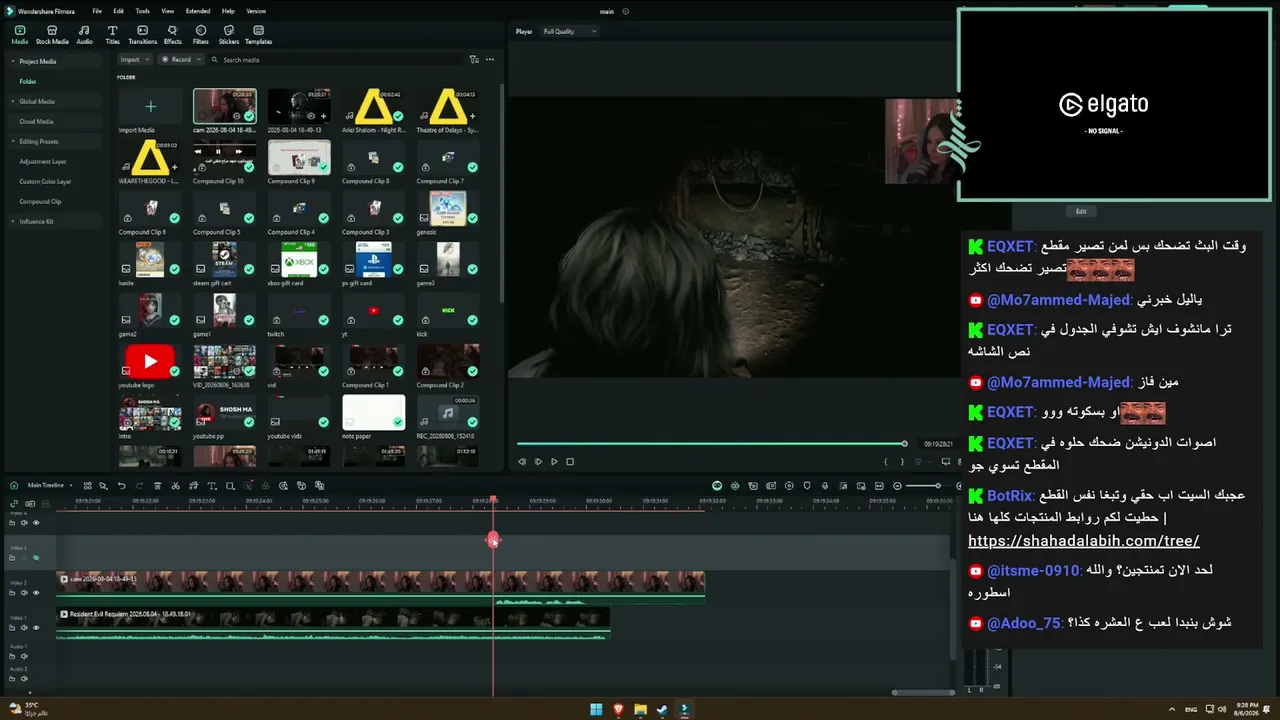Step back one frame in player
The height and width of the screenshot is (720, 1280).
[522, 461]
